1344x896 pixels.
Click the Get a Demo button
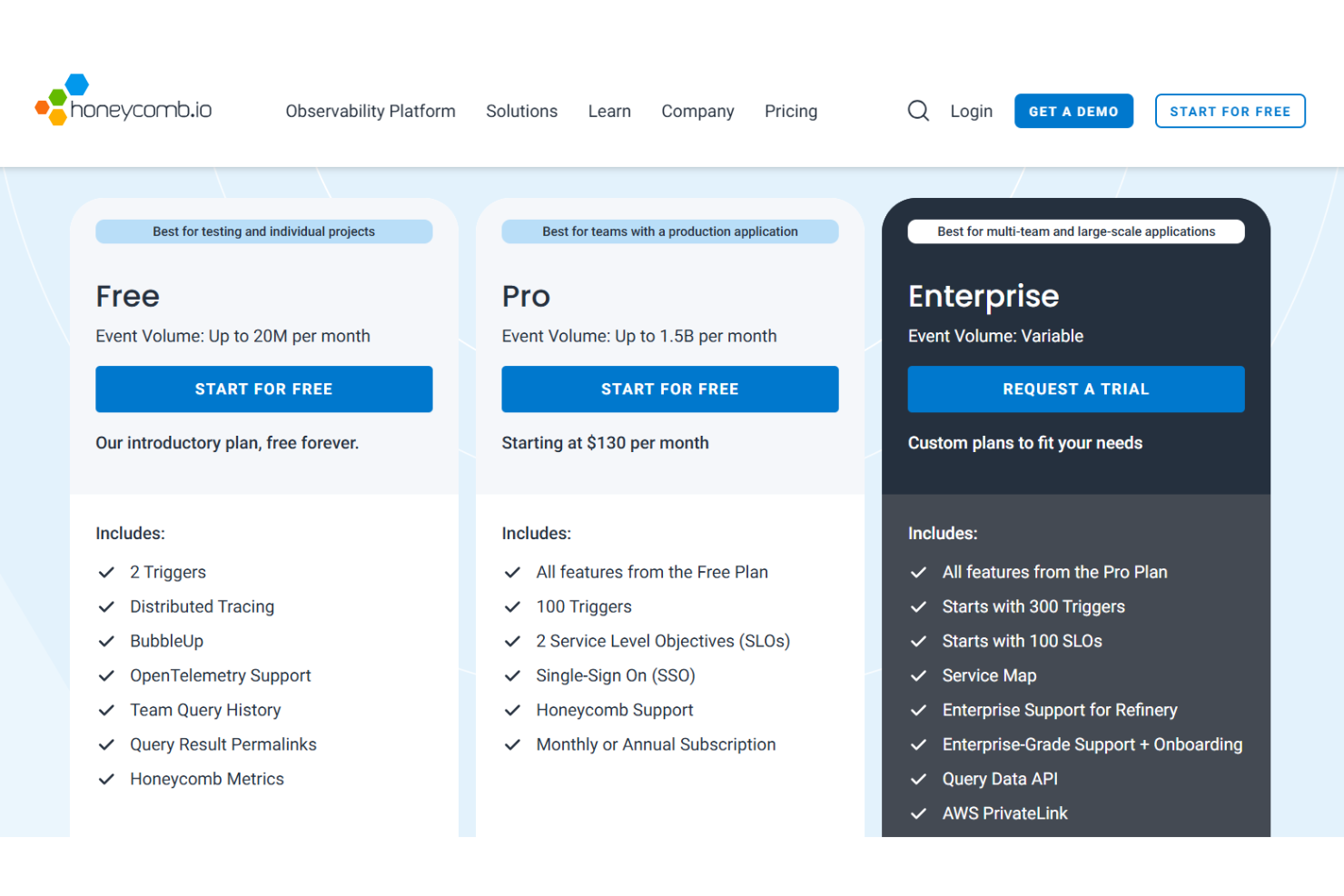(x=1073, y=111)
